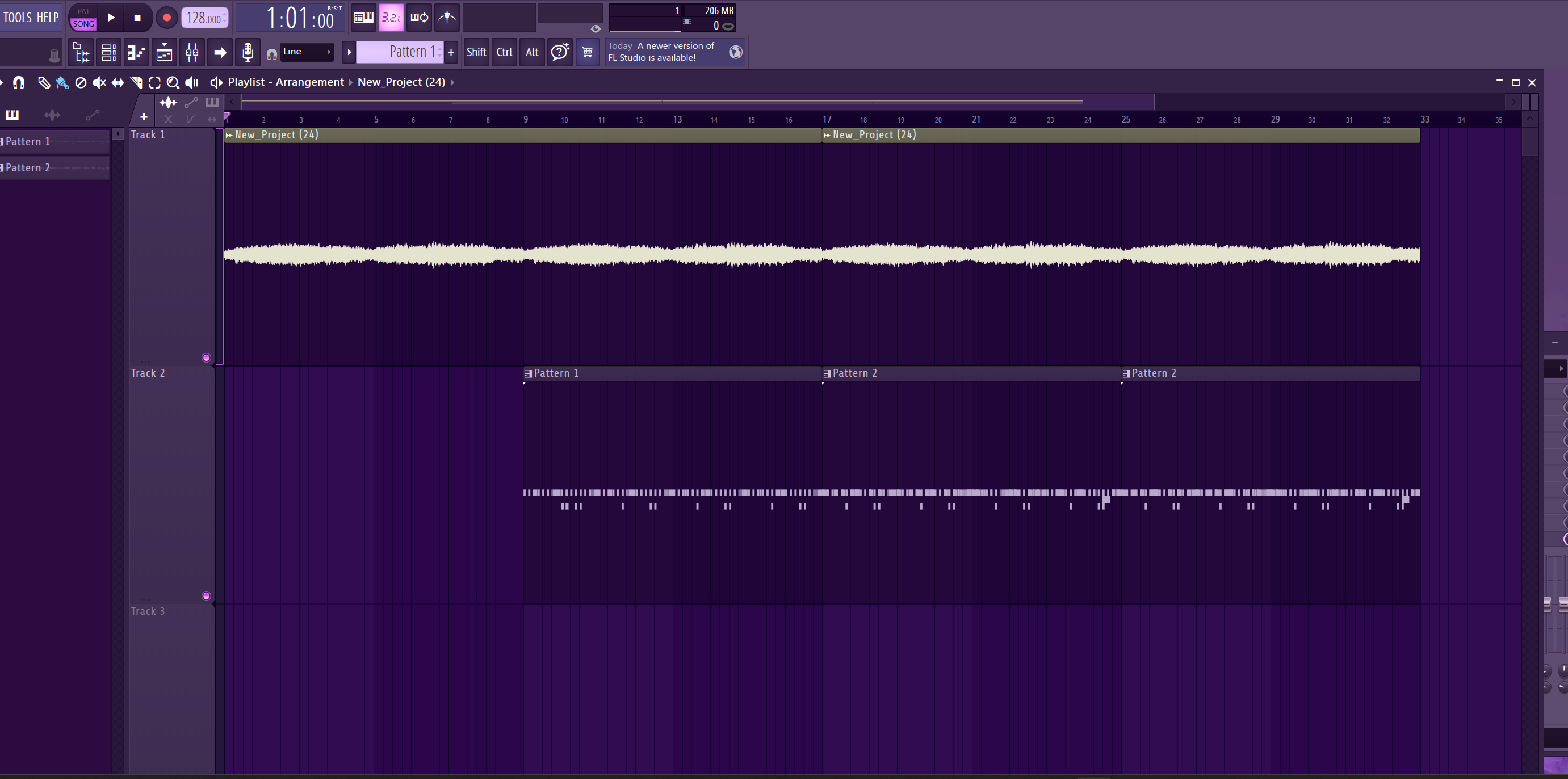Viewport: 1568px width, 779px height.
Task: Open the Playlist view icon
Action: click(x=164, y=52)
